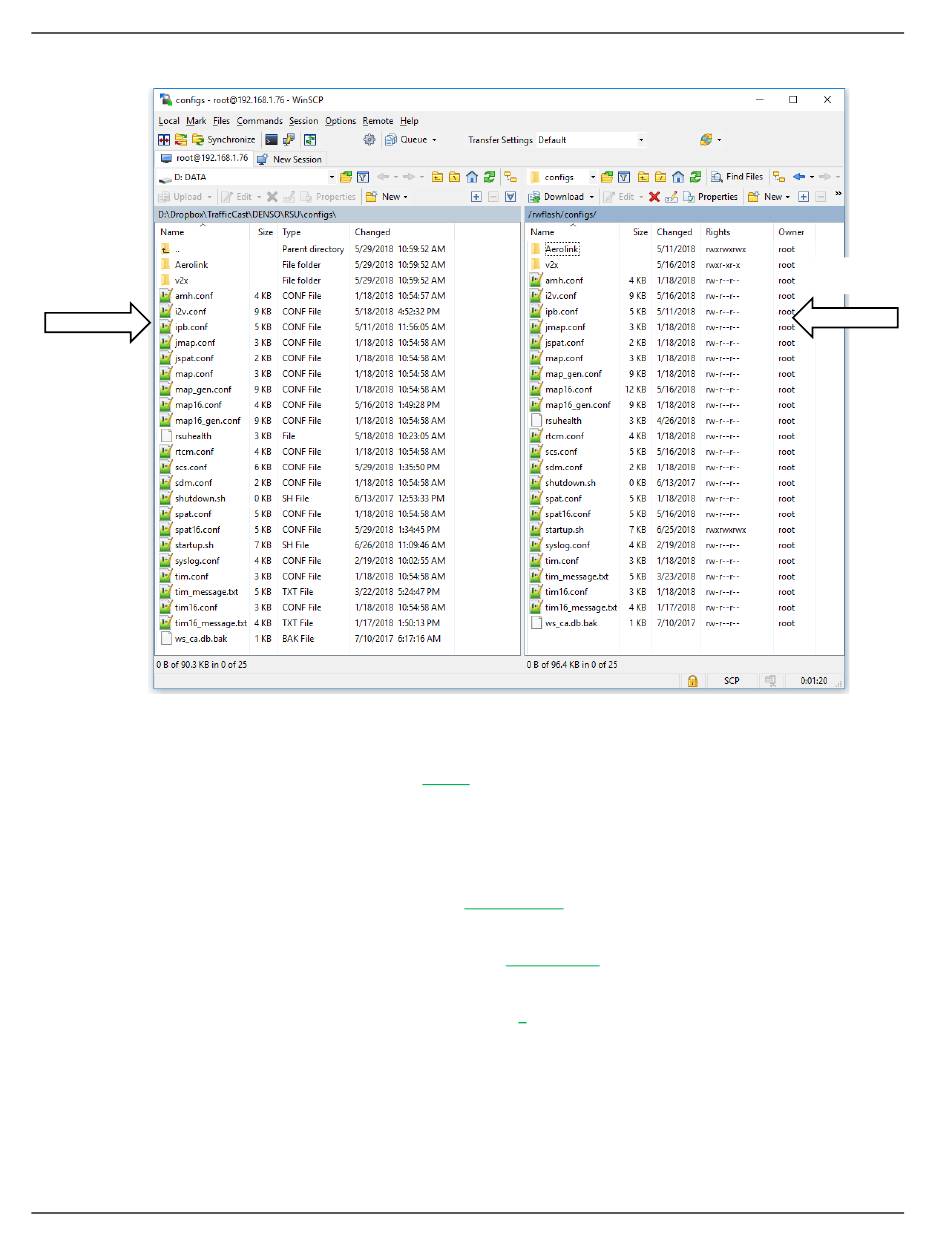Go to local home directory icon
Image resolution: width=950 pixels, height=1260 pixels.
coord(471,177)
